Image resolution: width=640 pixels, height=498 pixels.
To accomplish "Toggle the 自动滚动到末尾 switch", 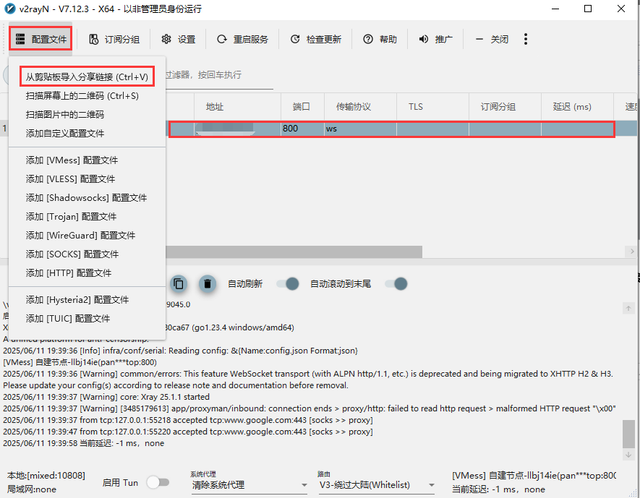I will [398, 284].
